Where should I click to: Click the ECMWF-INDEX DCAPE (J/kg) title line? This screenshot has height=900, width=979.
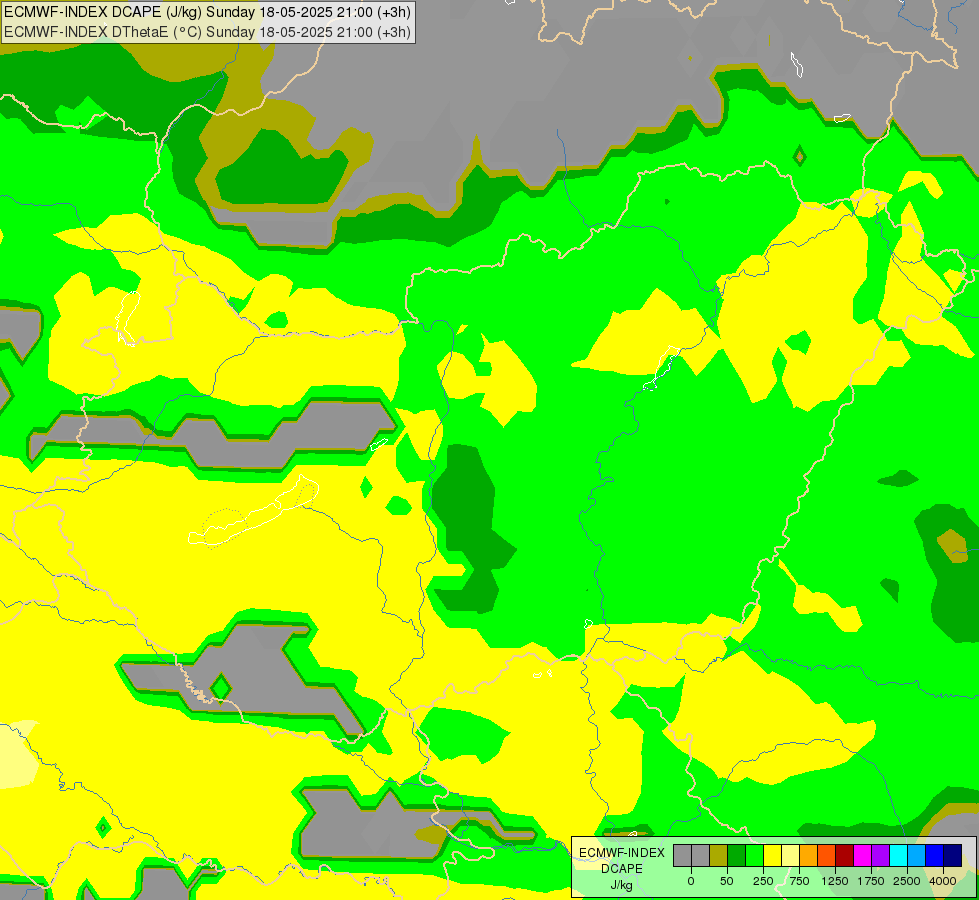[207, 12]
